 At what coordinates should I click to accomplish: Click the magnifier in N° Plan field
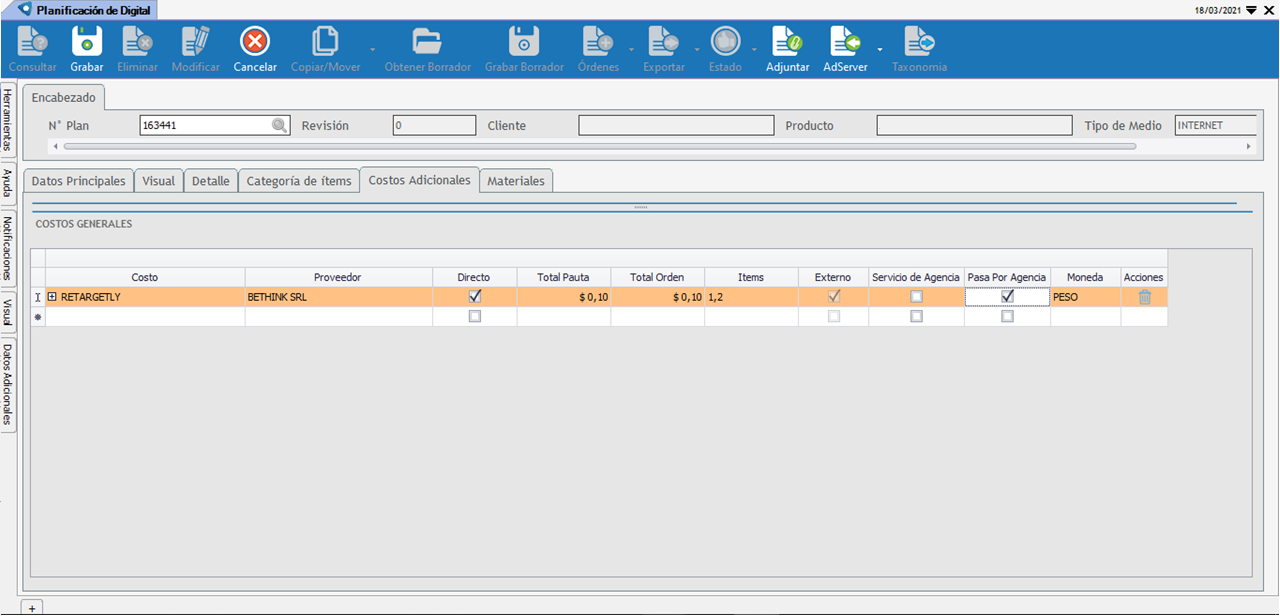click(x=280, y=126)
